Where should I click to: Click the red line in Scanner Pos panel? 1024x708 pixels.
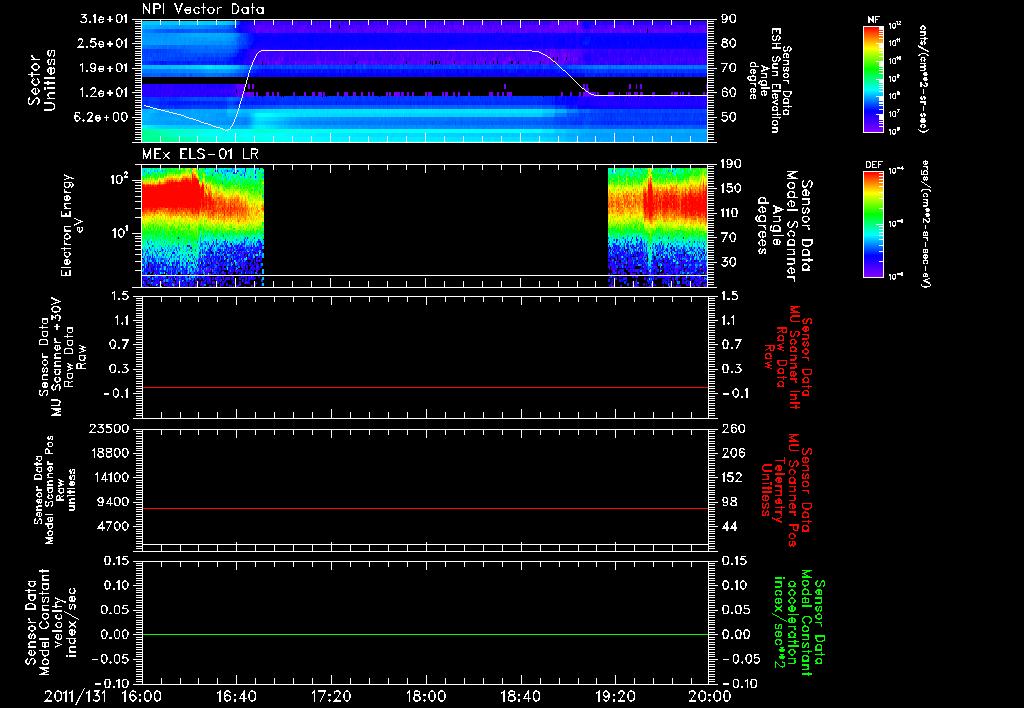(425, 508)
